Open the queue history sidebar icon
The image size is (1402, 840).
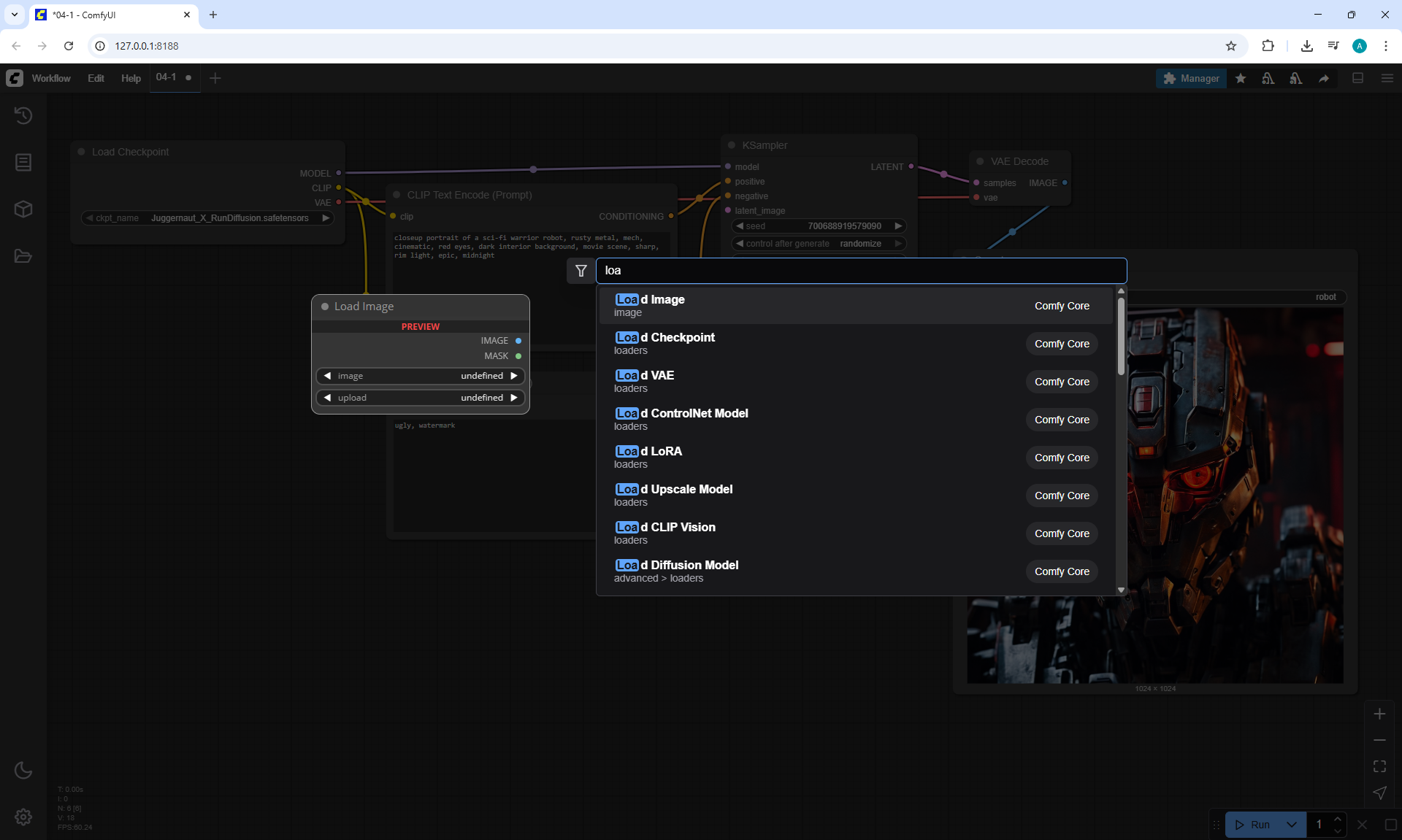tap(23, 115)
